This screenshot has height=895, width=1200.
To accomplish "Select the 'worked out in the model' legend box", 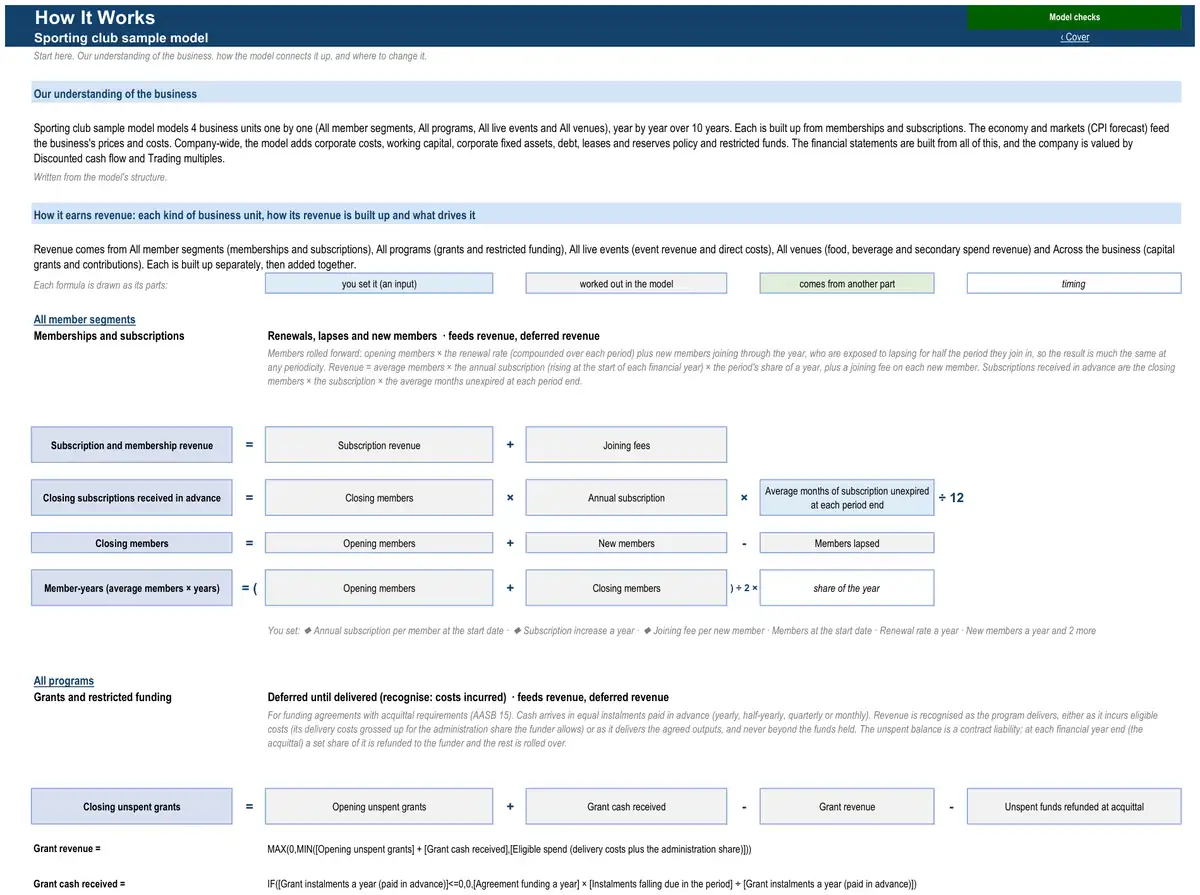I will tap(626, 284).
